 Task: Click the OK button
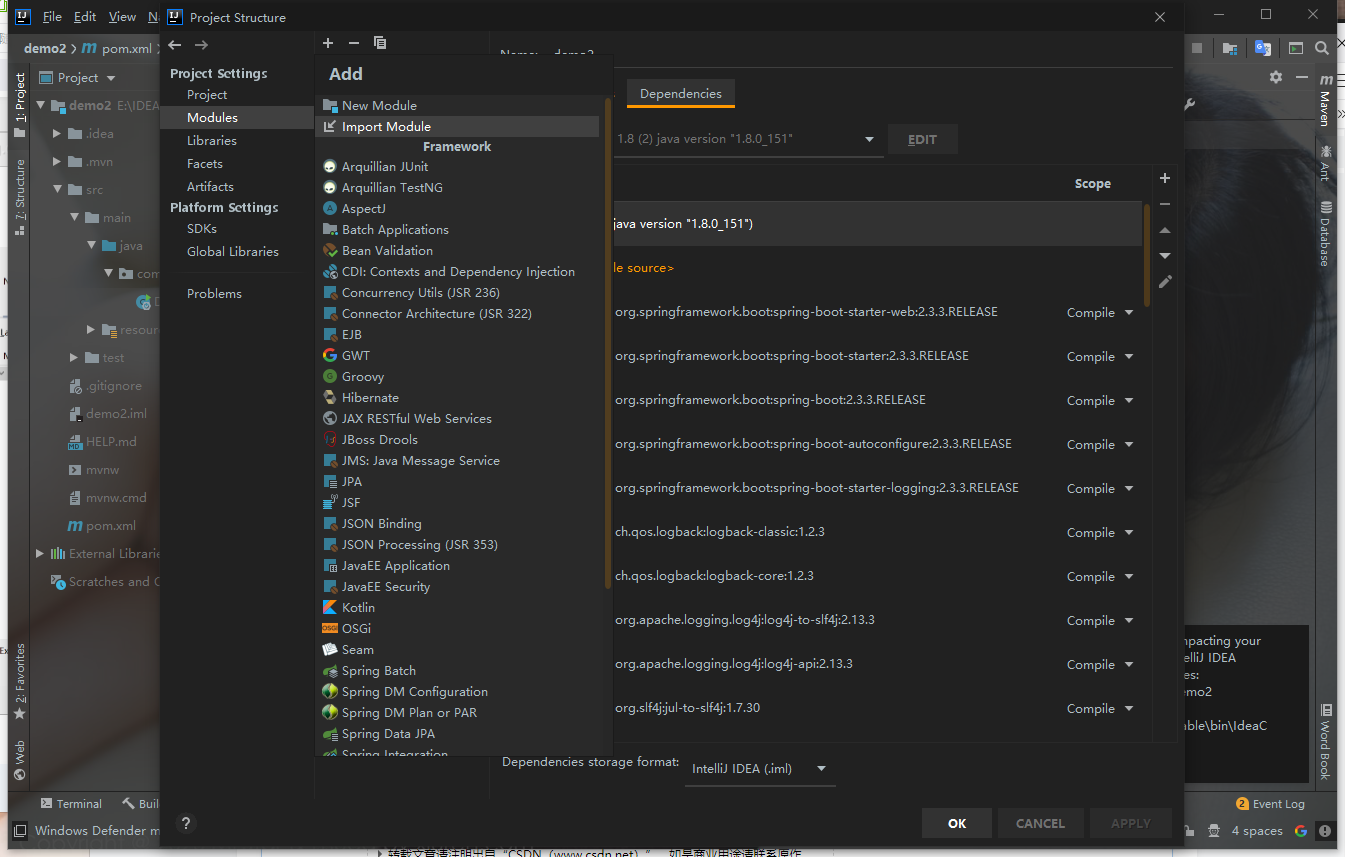pos(957,823)
